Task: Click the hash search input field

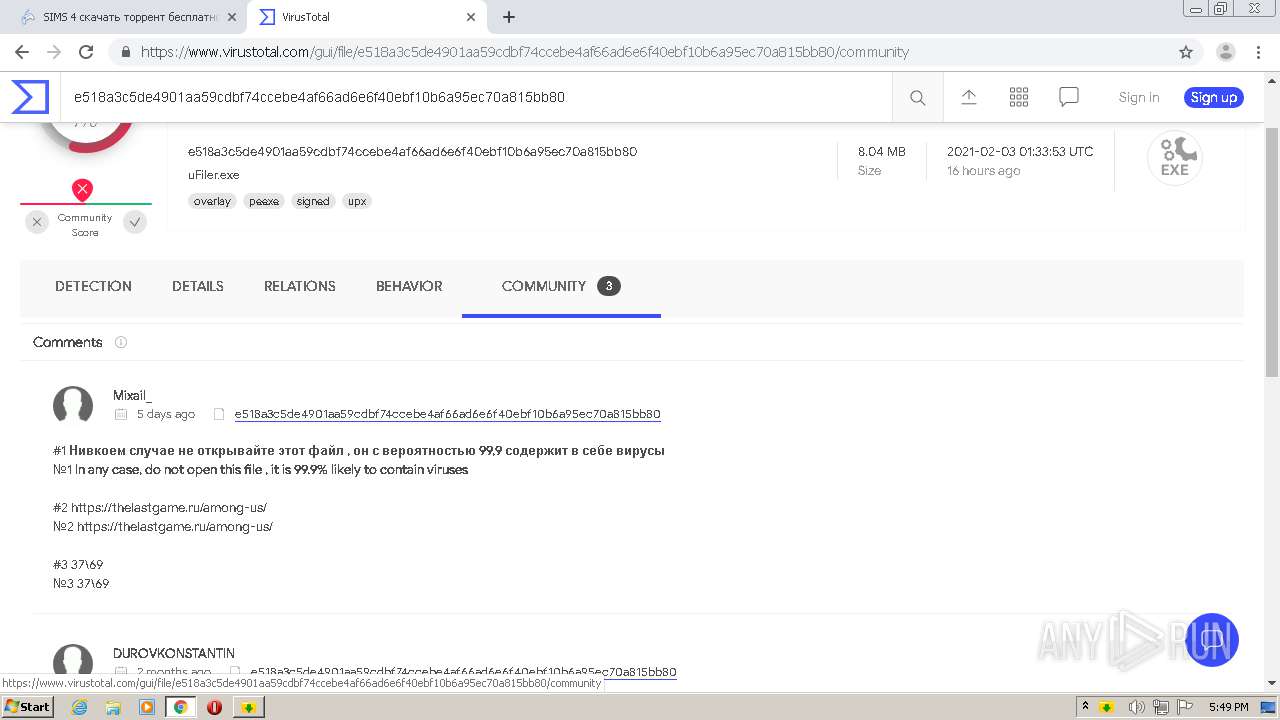Action: tap(475, 97)
